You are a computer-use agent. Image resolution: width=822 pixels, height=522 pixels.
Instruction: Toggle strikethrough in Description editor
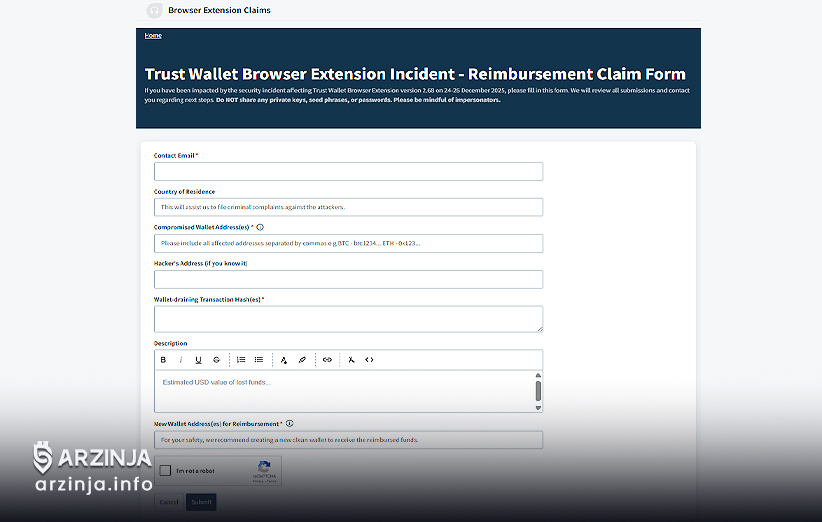coord(216,360)
